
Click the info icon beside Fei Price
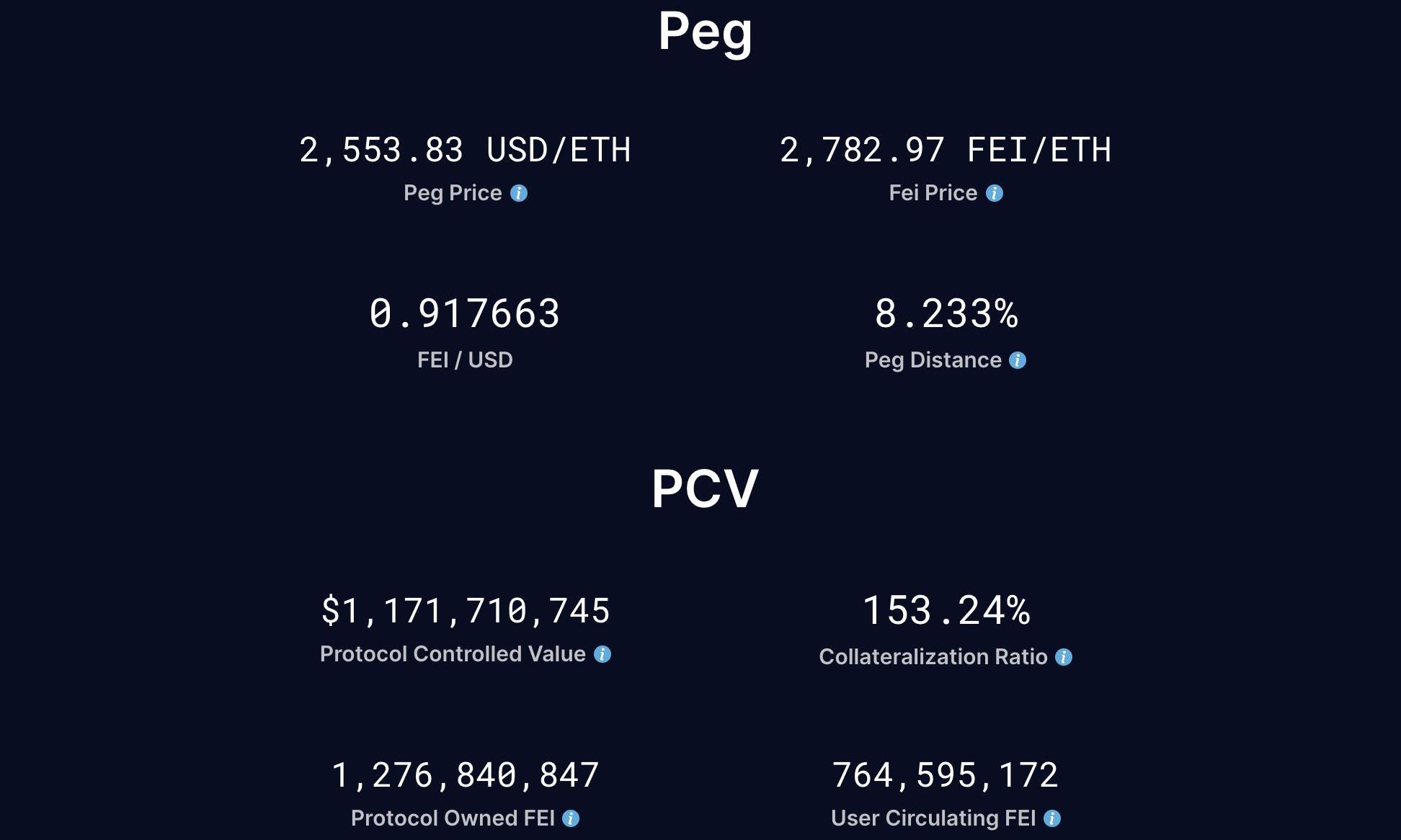(x=995, y=193)
